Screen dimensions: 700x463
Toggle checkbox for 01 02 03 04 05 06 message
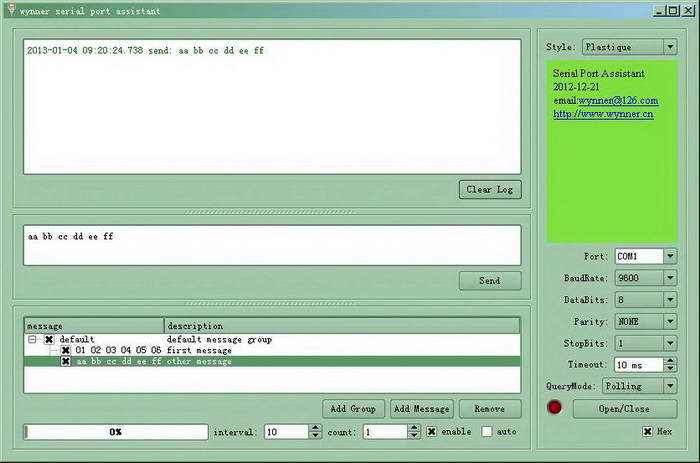coord(66,350)
